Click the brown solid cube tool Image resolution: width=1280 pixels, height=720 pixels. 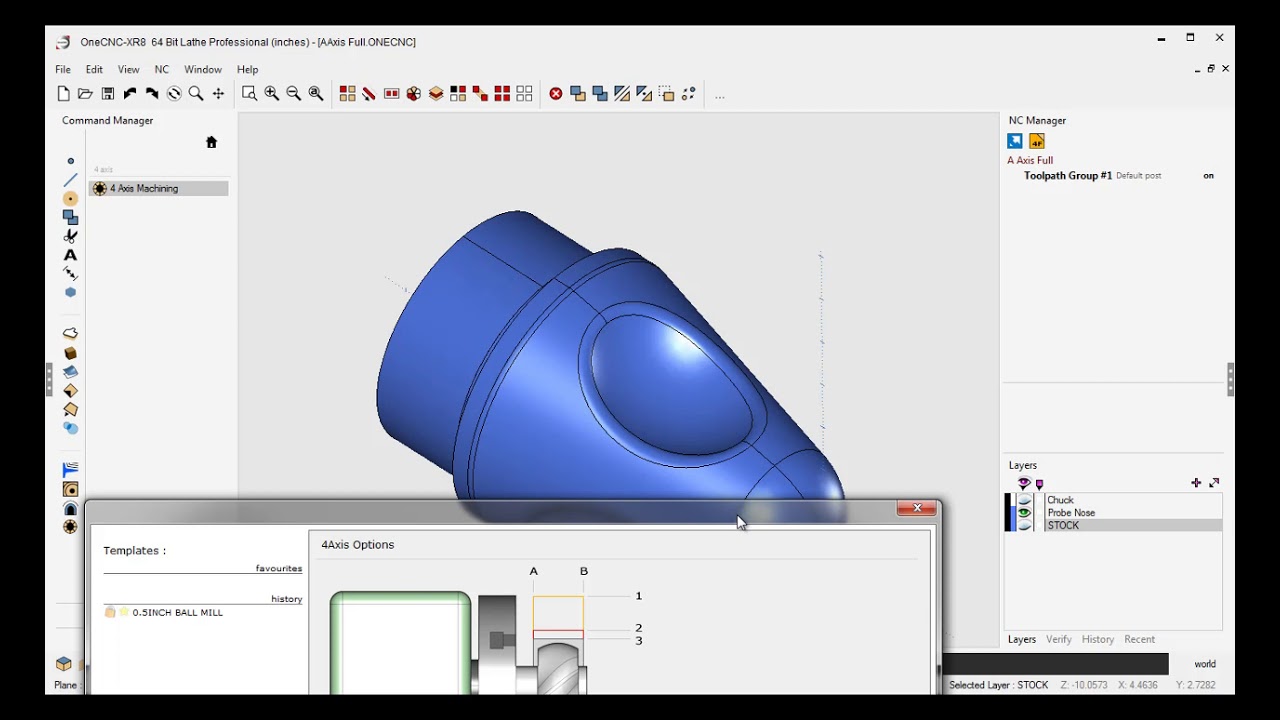coord(70,353)
